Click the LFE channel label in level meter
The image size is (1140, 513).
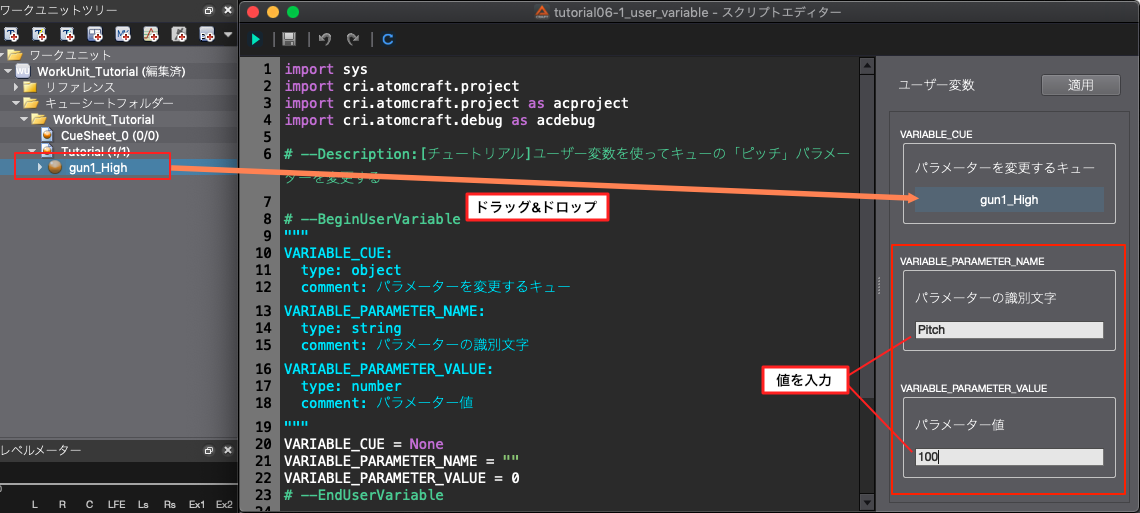point(116,504)
